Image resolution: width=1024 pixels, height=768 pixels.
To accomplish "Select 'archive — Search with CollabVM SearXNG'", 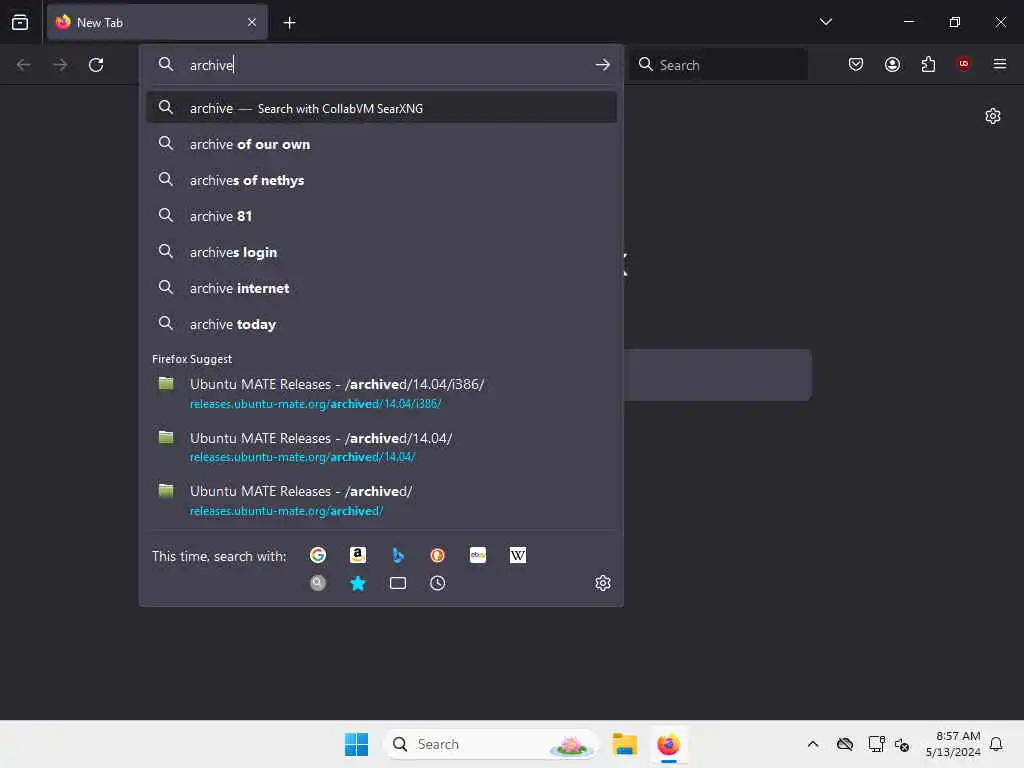I will [382, 108].
